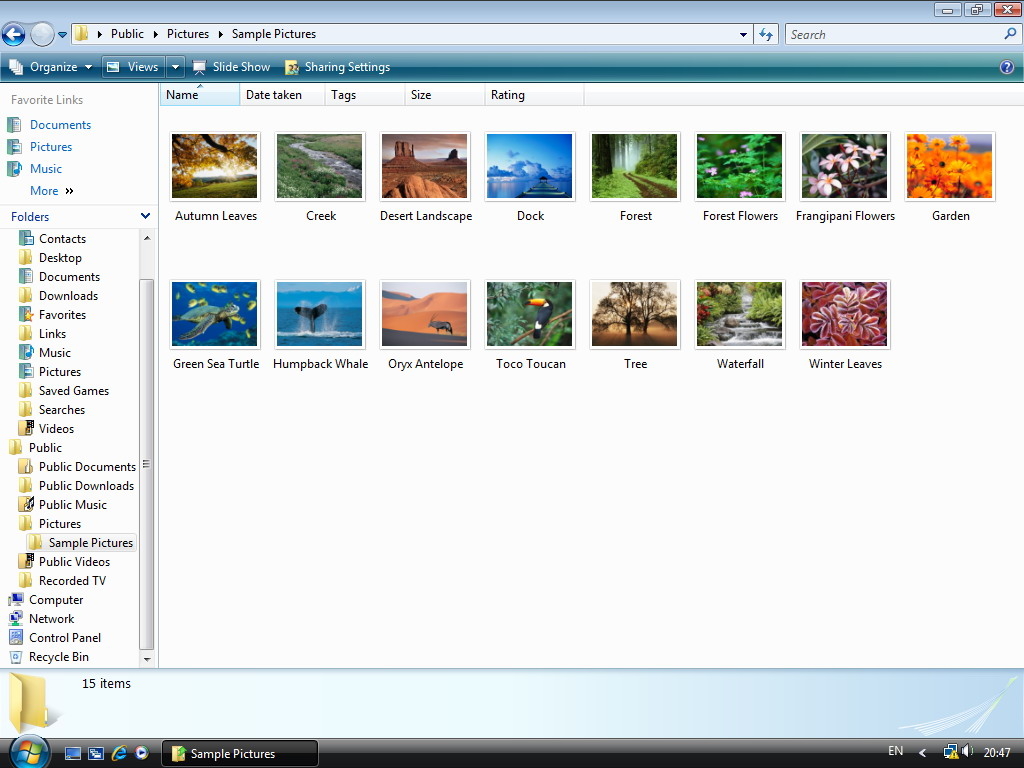Sort by Name column header

click(200, 95)
